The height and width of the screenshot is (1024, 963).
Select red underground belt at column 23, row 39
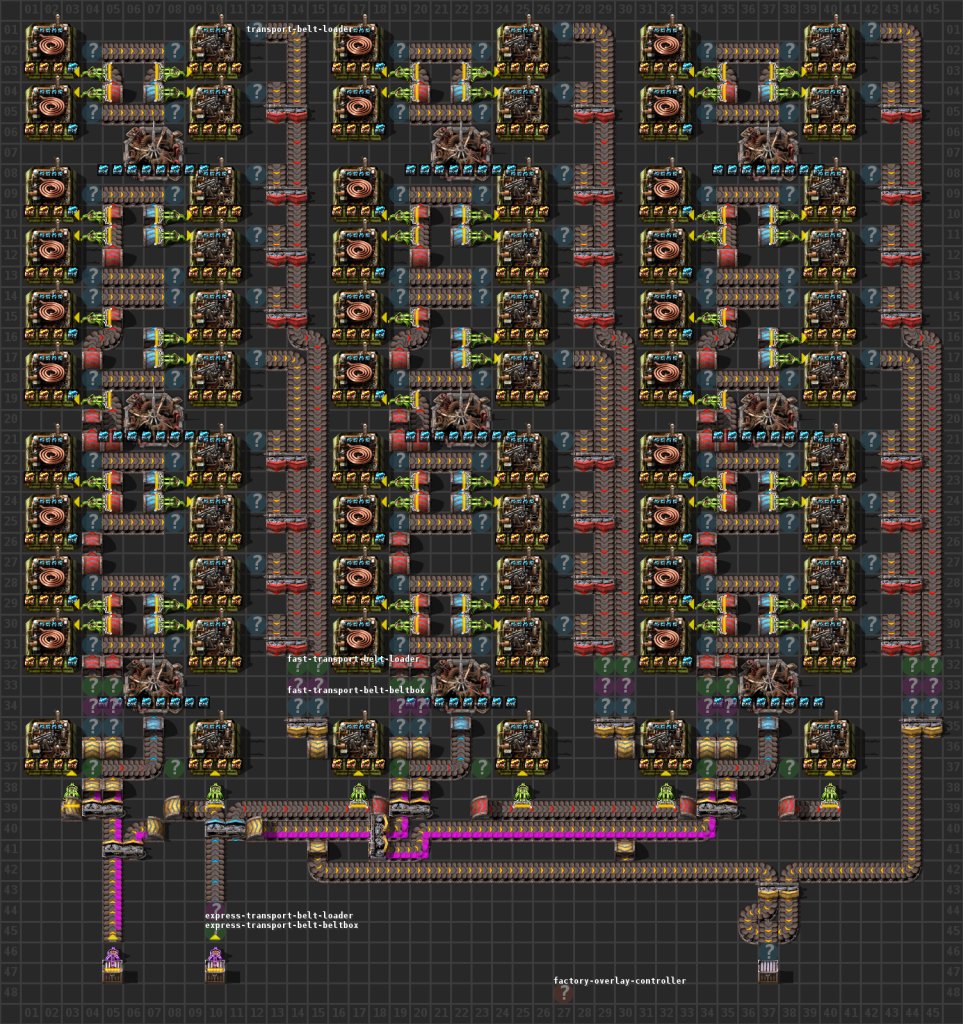(481, 807)
